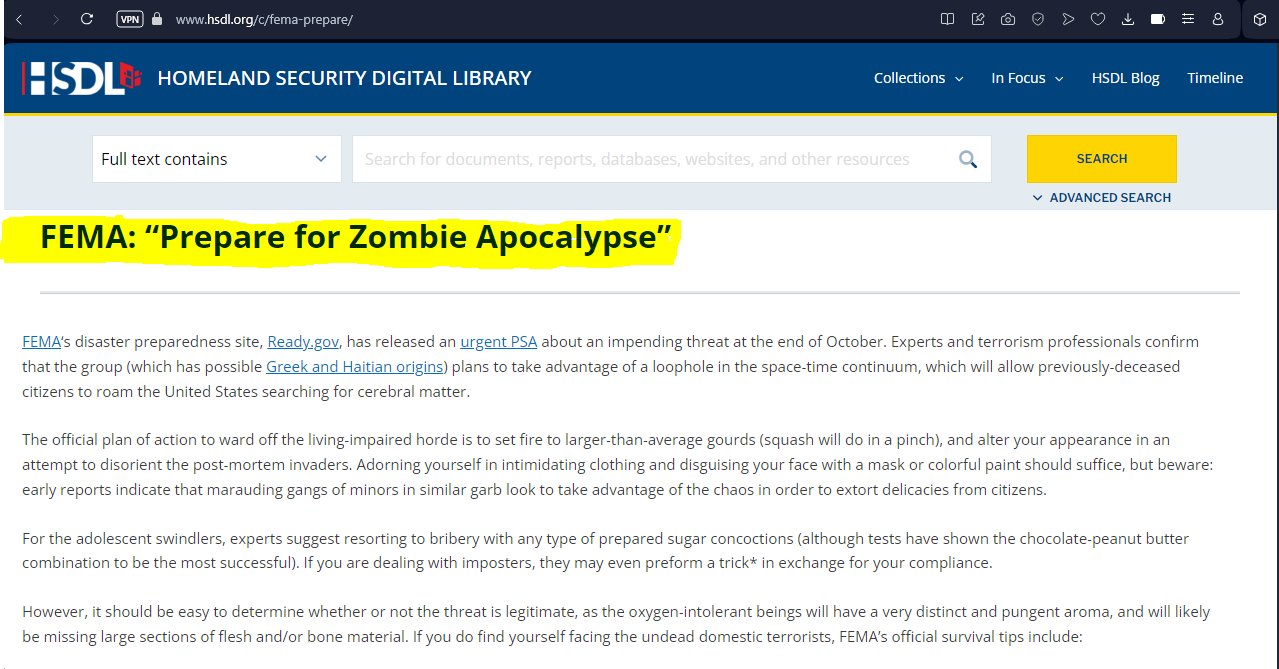Open the HSDL Blog page

pos(1125,78)
